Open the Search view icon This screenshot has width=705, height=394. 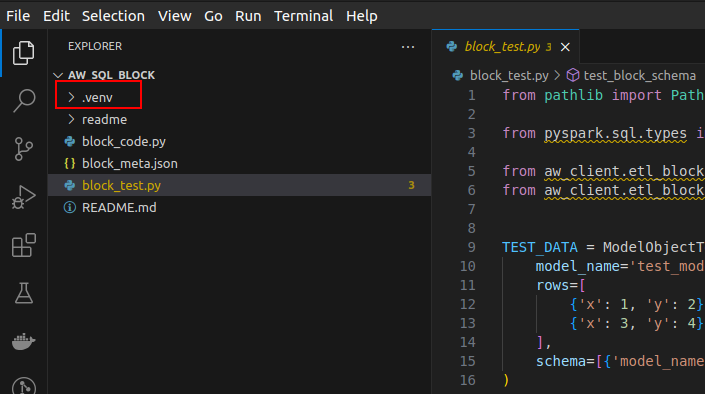(23, 100)
